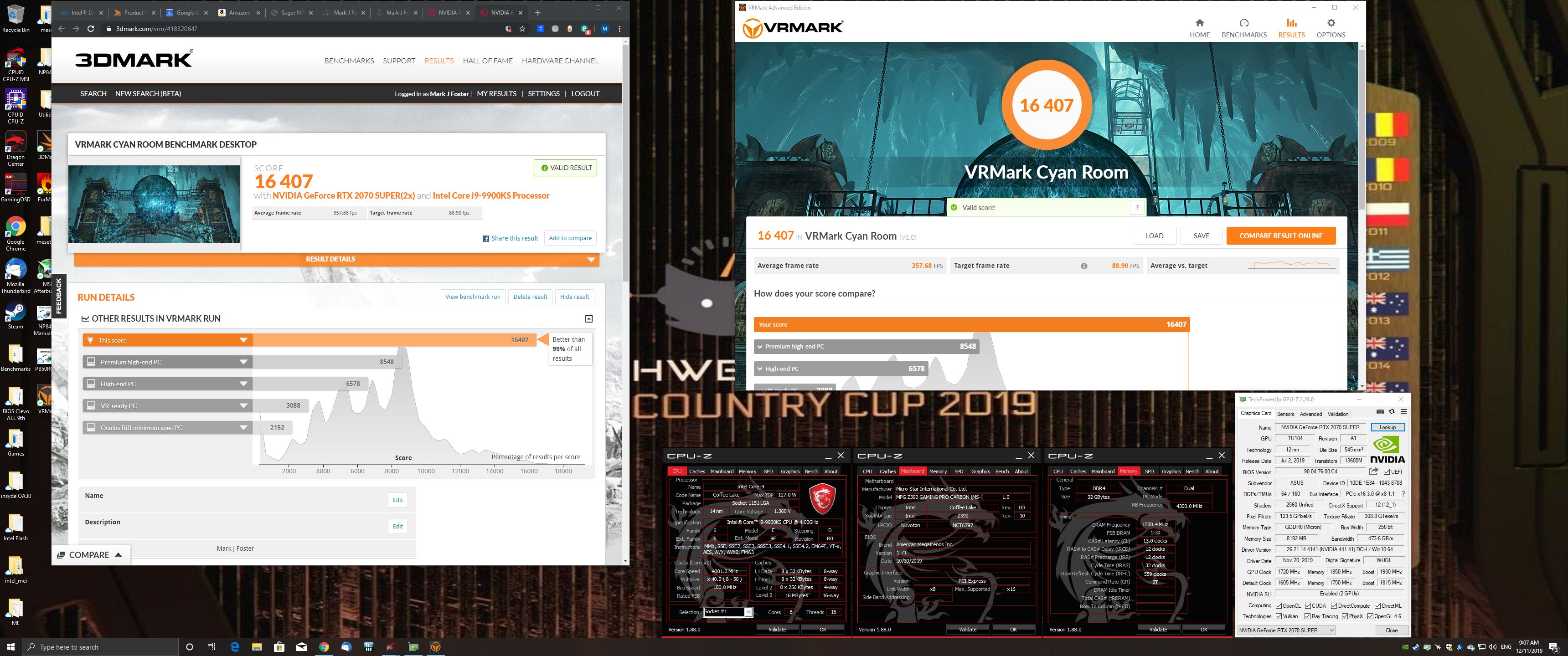
Task: Toggle the OpenCL checkbox in GPU-Z
Action: (1279, 605)
